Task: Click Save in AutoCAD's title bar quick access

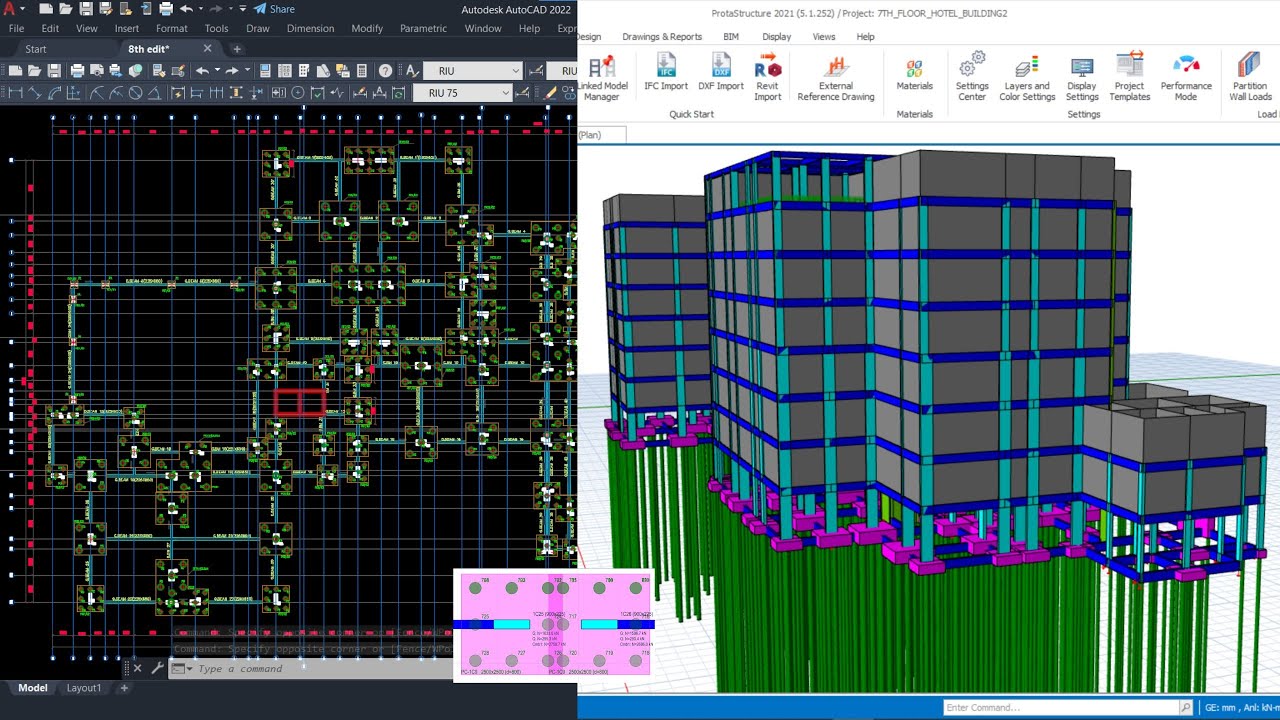Action: click(x=86, y=9)
